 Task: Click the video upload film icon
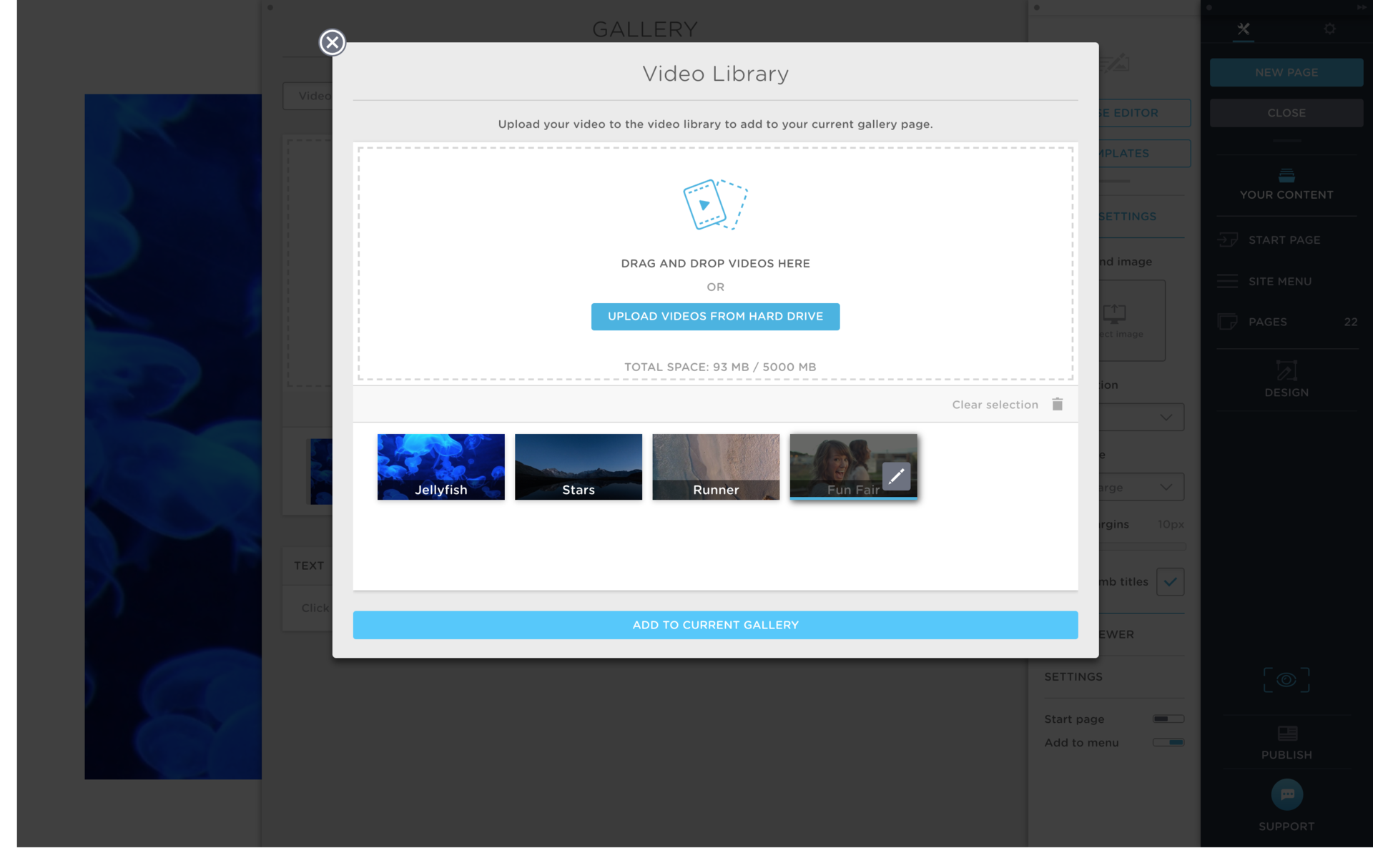(715, 204)
